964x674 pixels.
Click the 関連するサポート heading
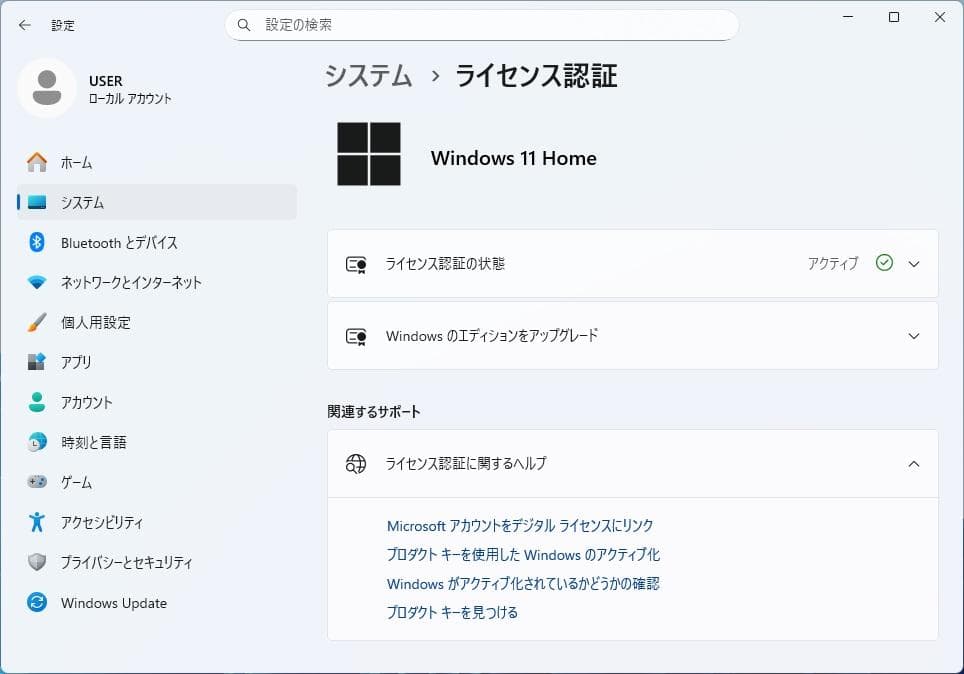(374, 411)
